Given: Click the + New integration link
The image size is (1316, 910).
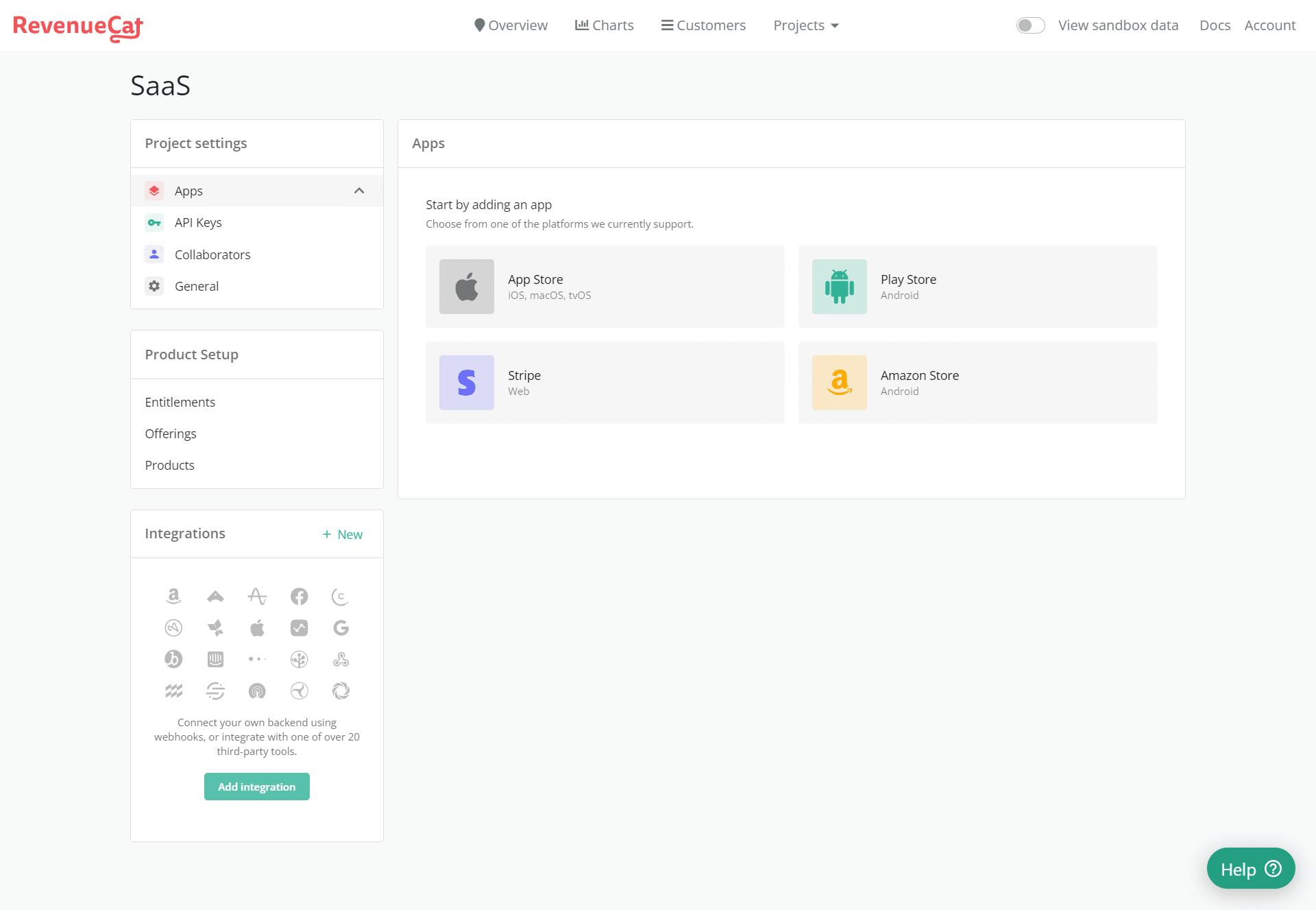Looking at the screenshot, I should tap(343, 534).
